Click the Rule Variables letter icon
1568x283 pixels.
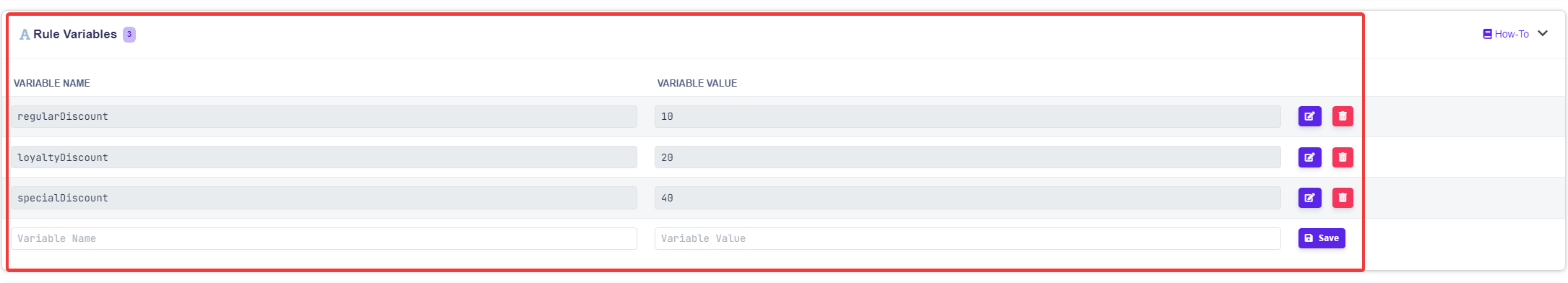(x=25, y=35)
